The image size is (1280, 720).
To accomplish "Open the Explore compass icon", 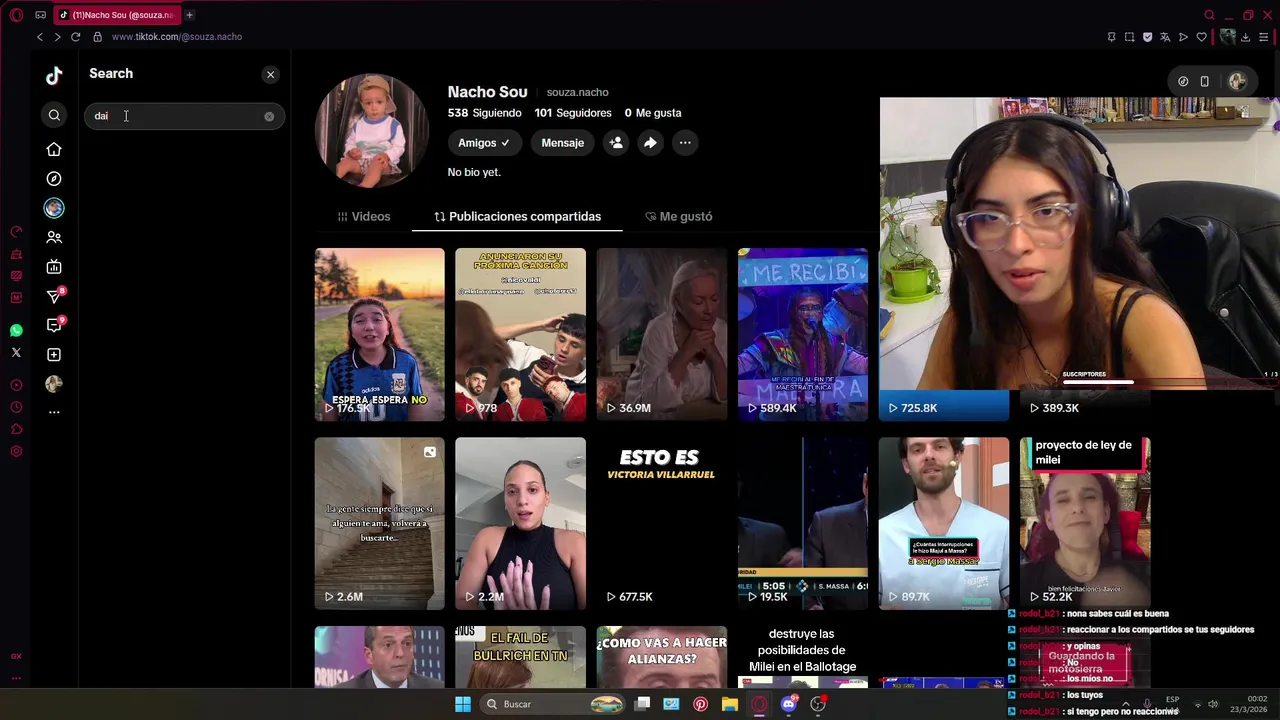I will pos(54,179).
